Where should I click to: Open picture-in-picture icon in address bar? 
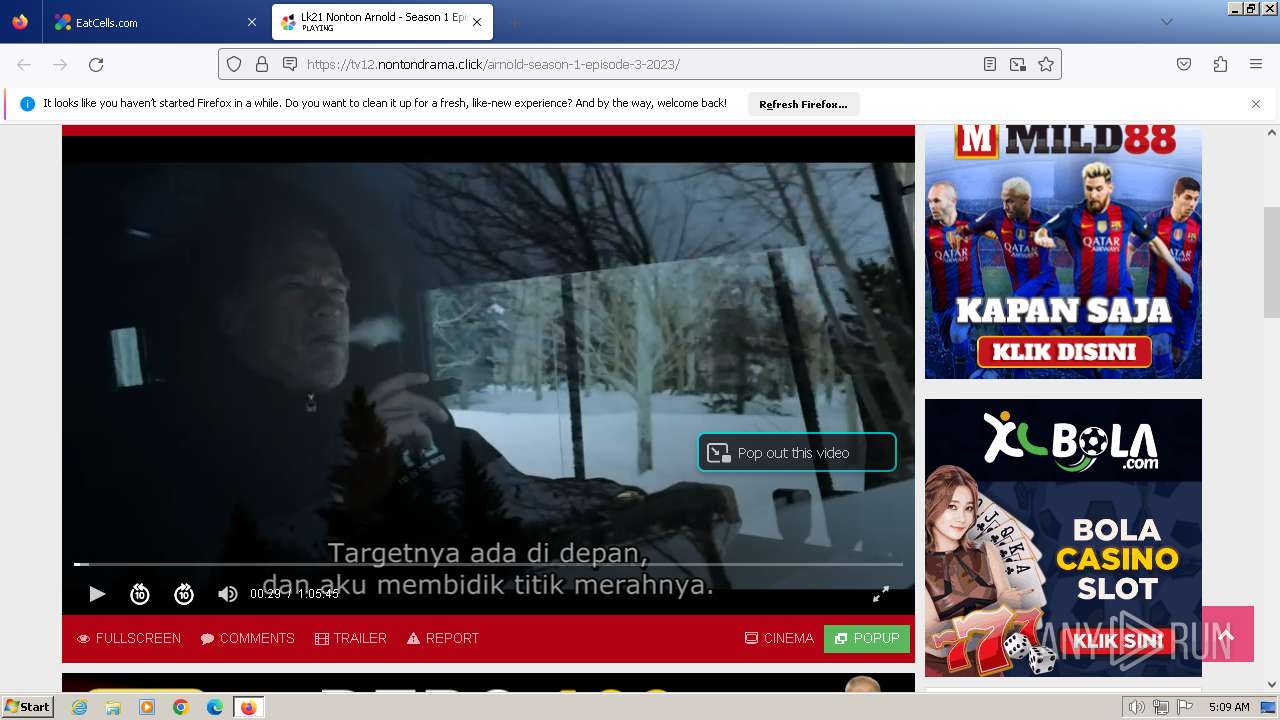[1018, 64]
